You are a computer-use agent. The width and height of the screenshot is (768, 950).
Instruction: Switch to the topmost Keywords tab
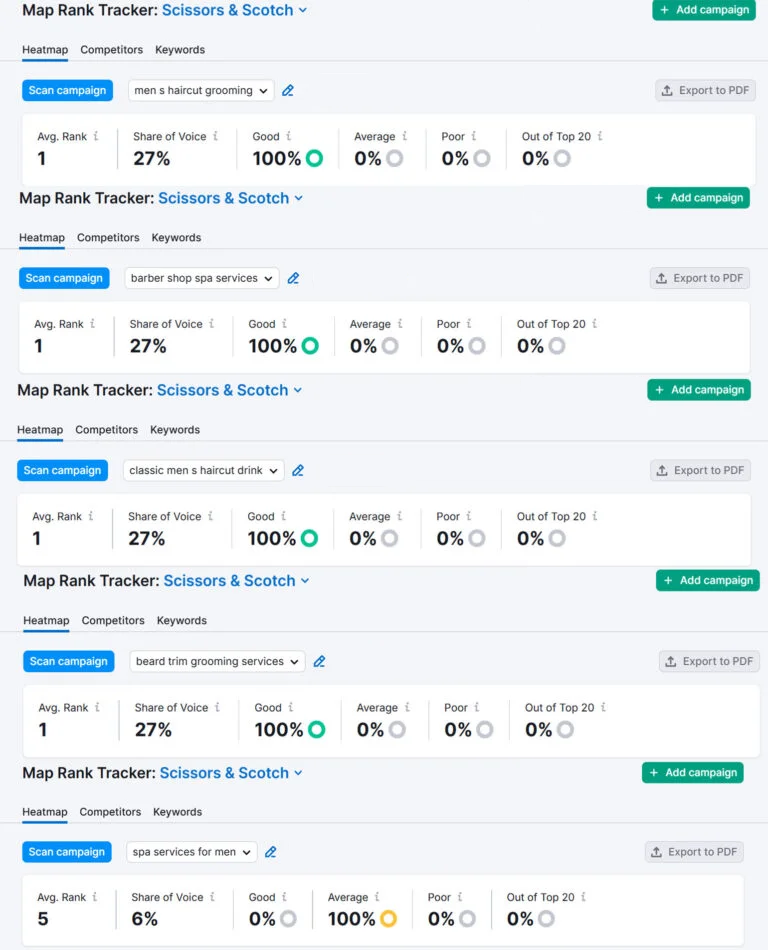point(180,50)
